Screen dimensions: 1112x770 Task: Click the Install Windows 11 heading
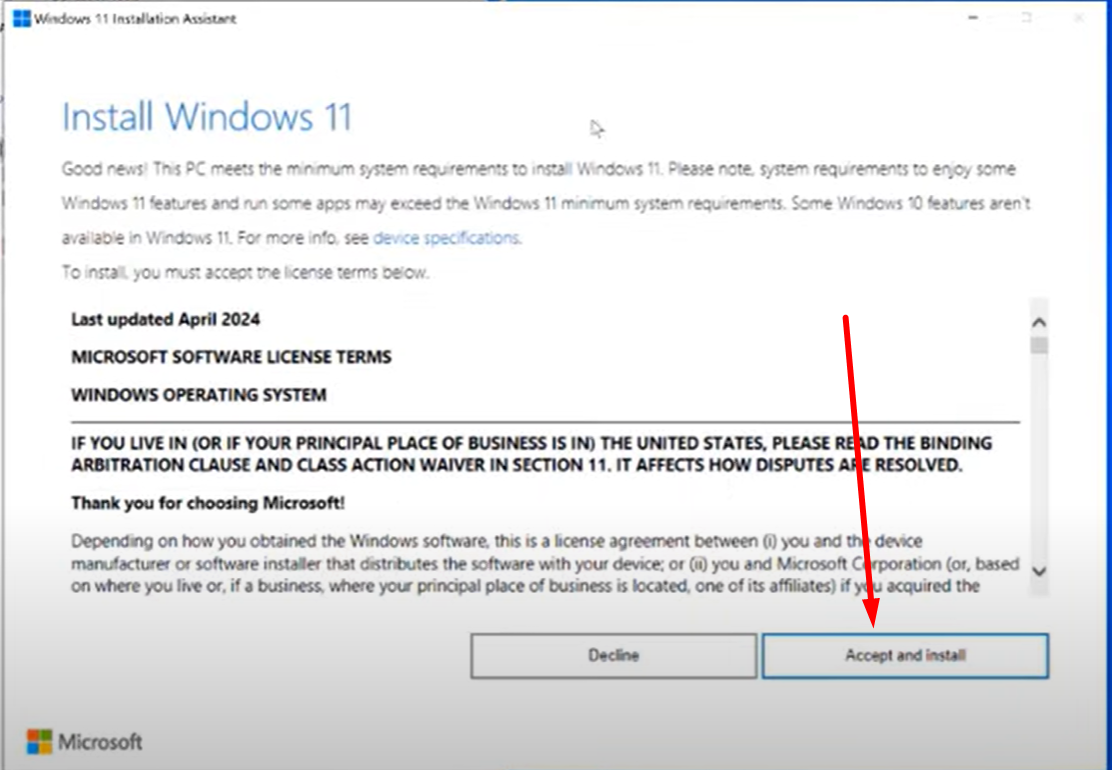[x=206, y=117]
